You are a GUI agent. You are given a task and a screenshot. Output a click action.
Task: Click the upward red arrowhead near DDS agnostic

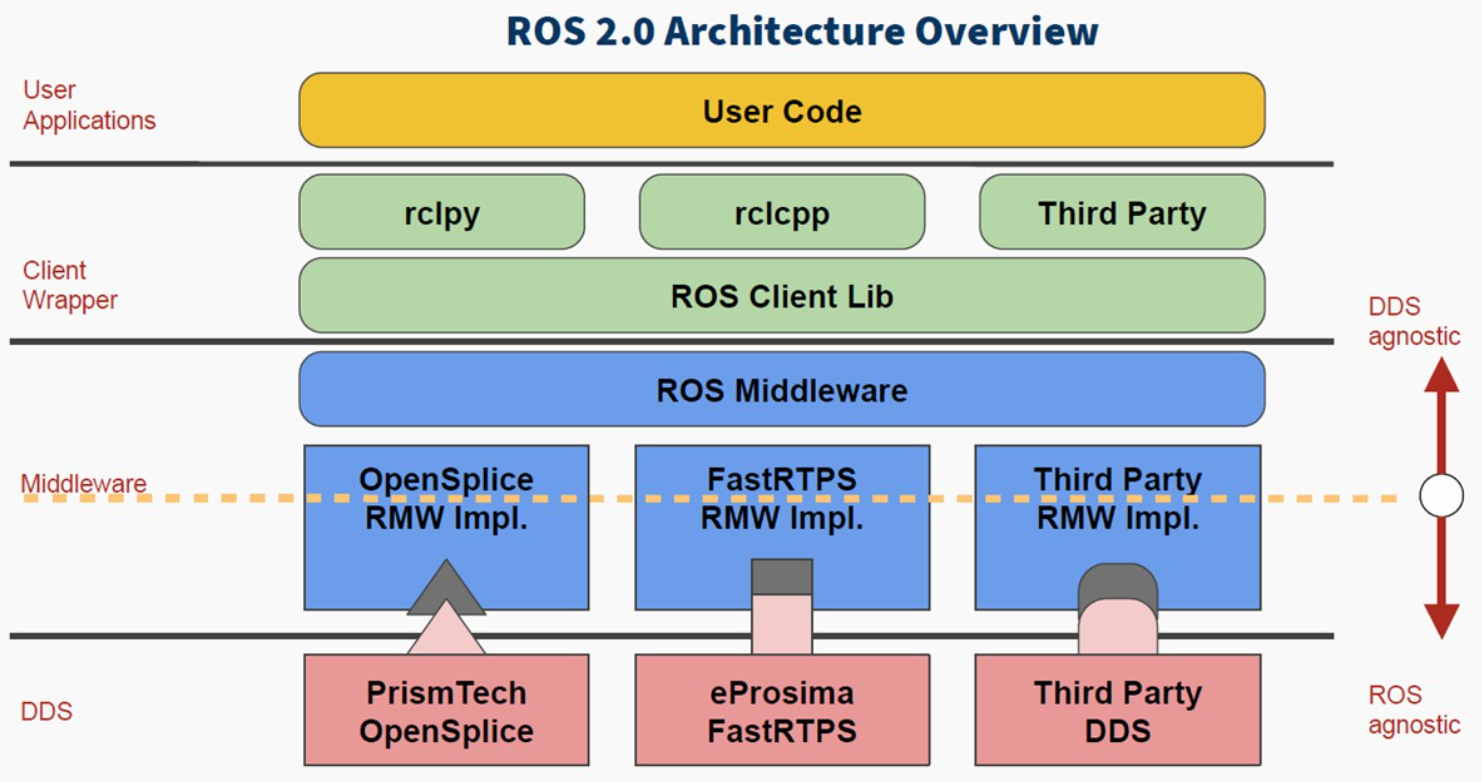click(1441, 375)
